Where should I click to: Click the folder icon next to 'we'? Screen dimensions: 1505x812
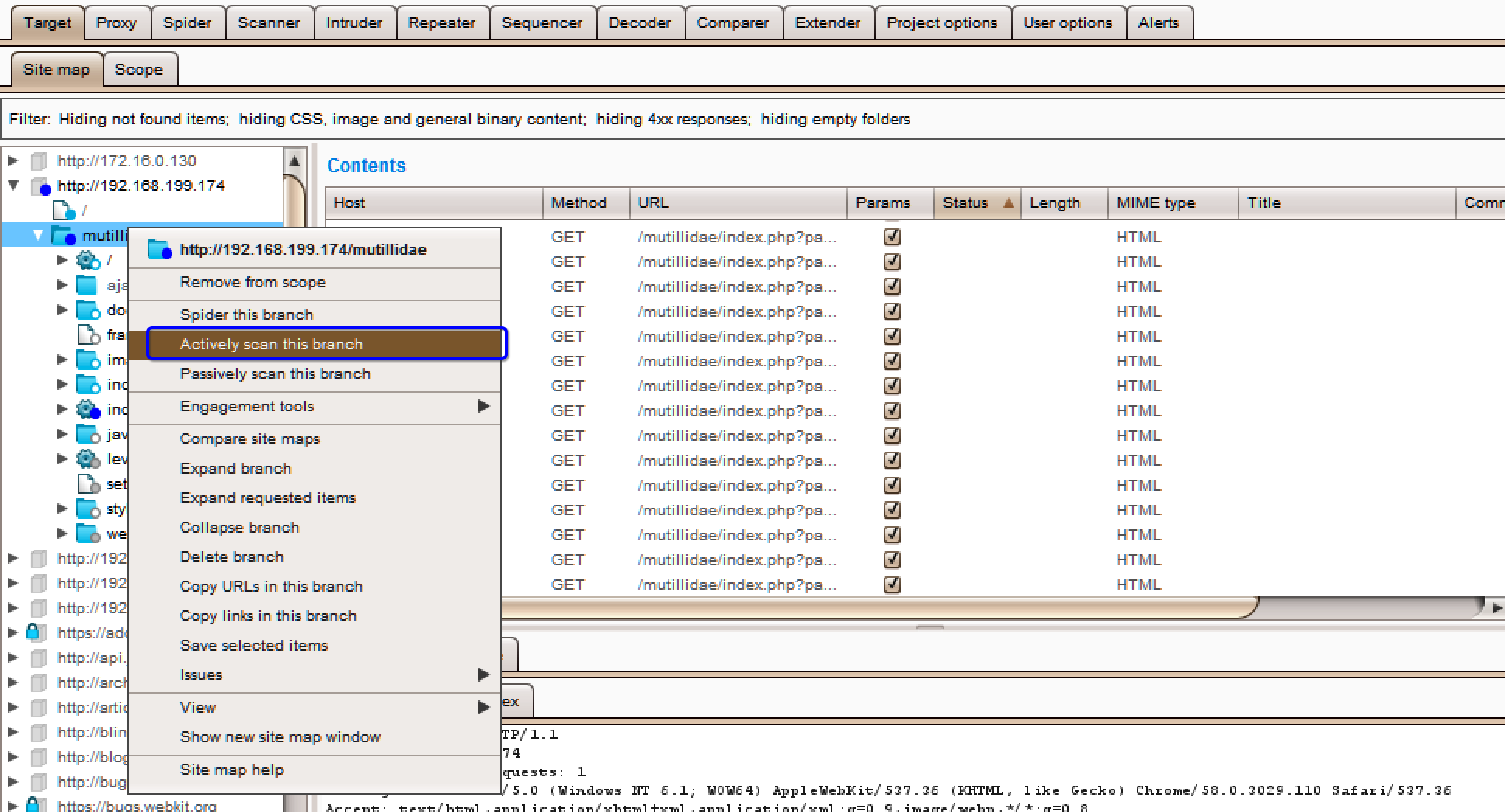click(88, 534)
